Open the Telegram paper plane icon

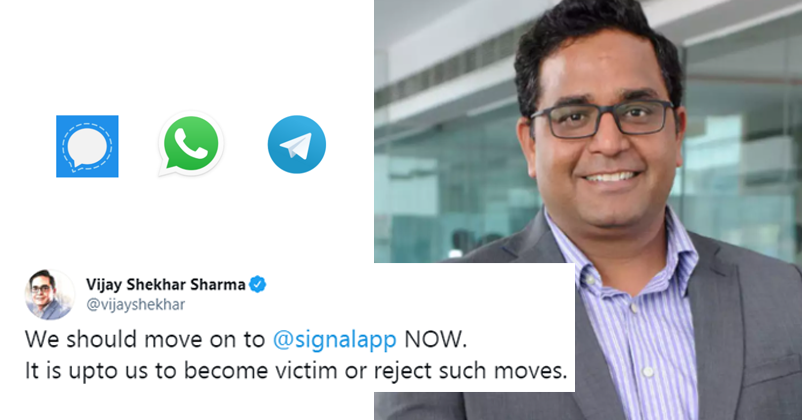[x=297, y=144]
